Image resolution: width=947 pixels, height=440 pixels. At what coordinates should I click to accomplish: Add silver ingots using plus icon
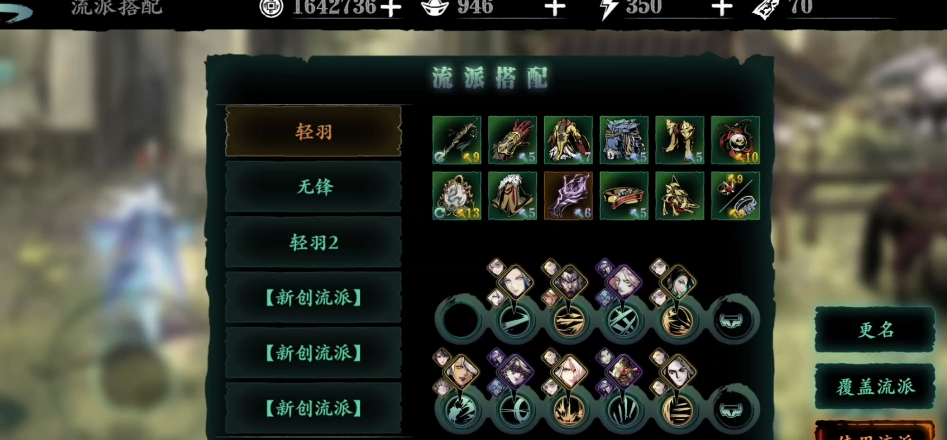coord(555,8)
